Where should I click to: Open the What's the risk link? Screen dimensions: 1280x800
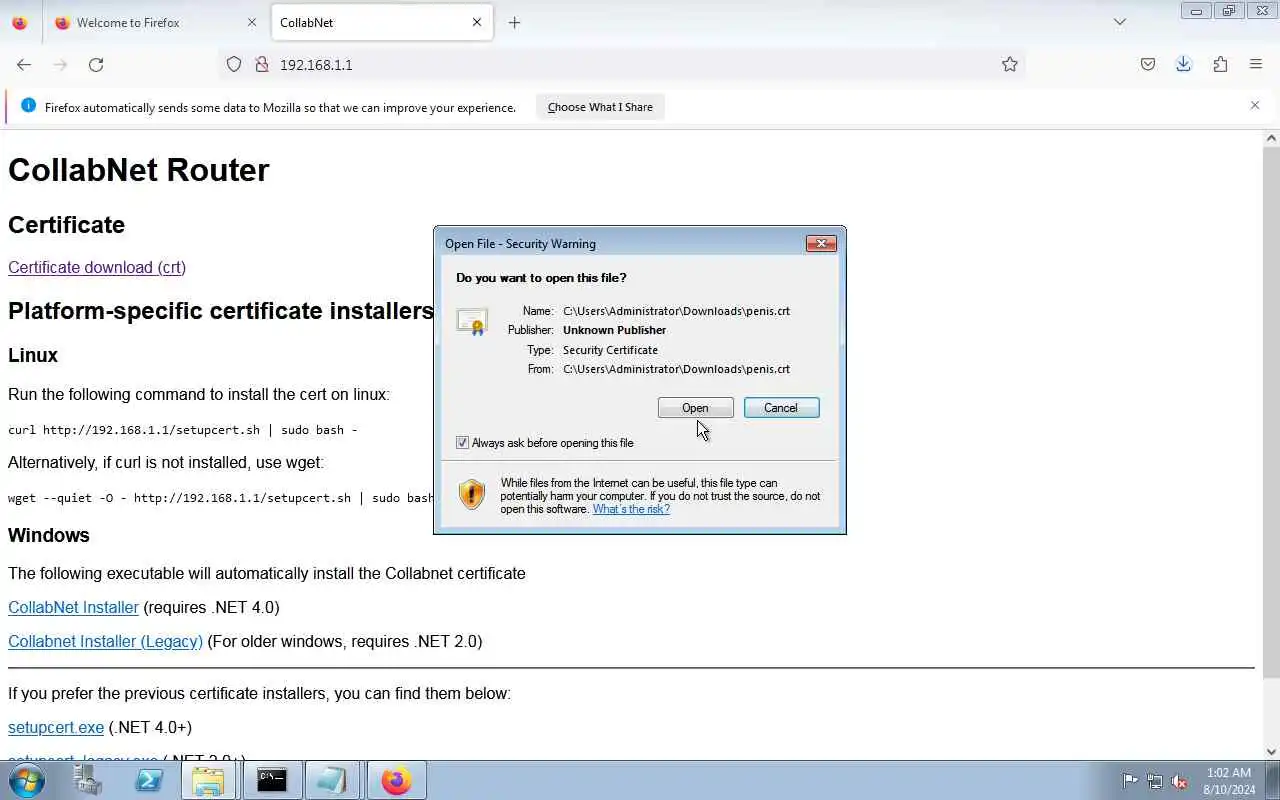pos(631,509)
